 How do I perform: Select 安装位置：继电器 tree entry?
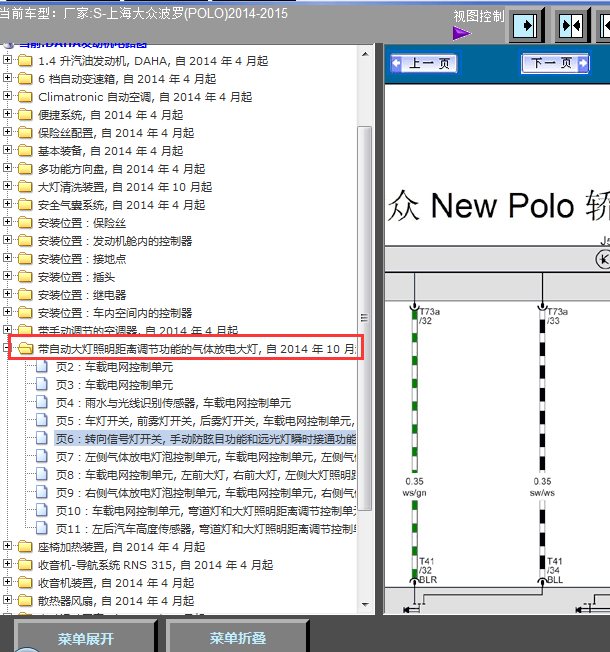coord(82,295)
